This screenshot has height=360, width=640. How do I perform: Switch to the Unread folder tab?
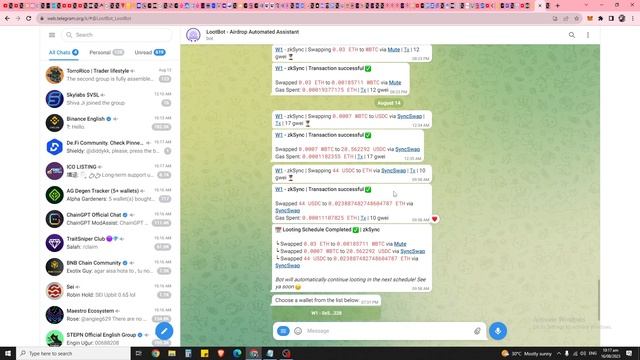pos(150,53)
